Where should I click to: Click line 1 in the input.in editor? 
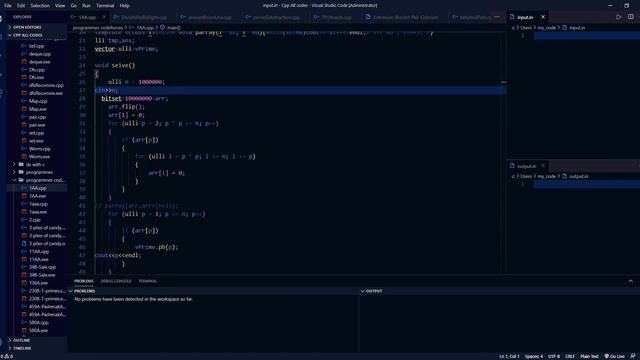click(x=587, y=36)
